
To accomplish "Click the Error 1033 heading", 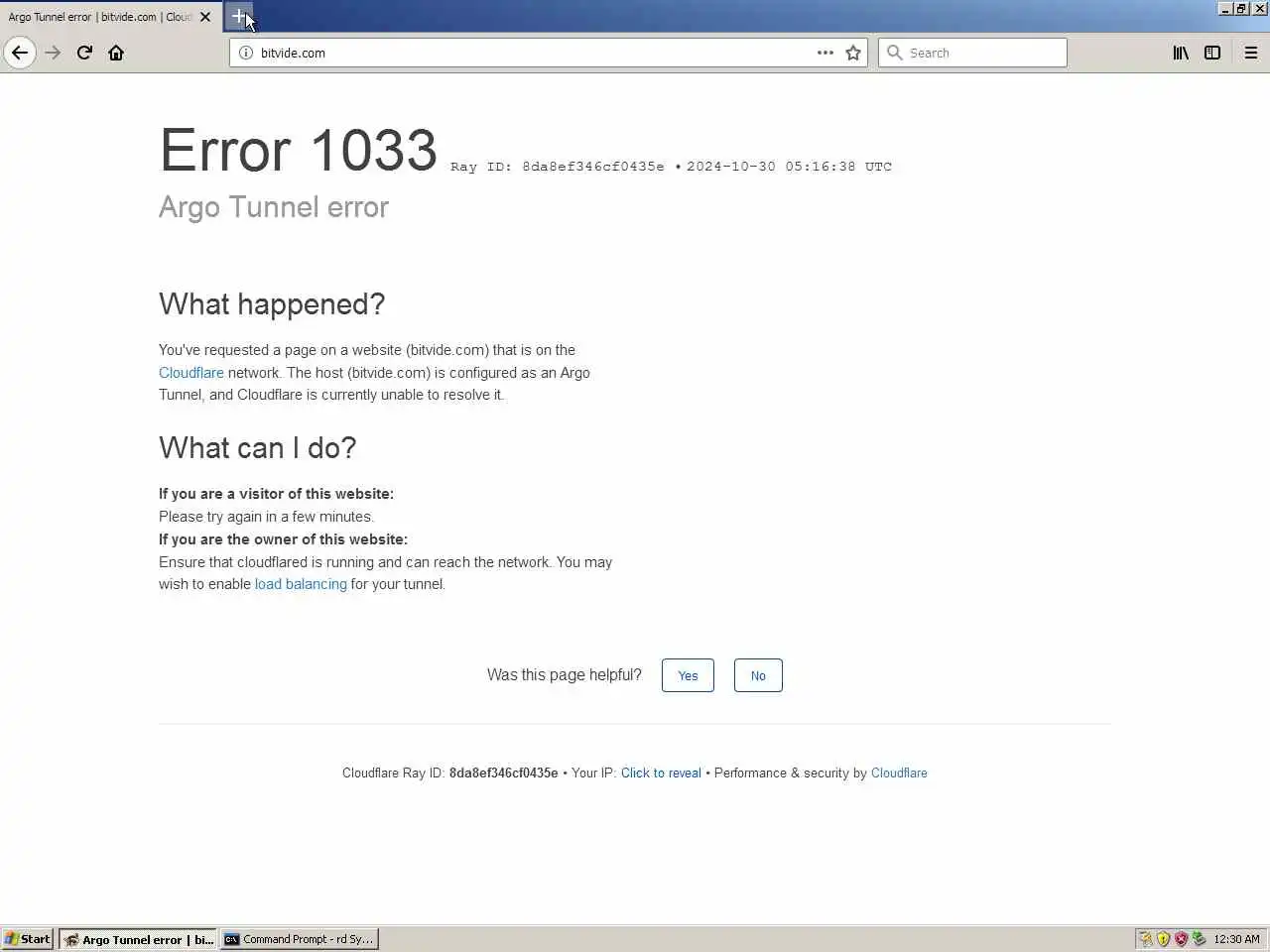I will 299,150.
